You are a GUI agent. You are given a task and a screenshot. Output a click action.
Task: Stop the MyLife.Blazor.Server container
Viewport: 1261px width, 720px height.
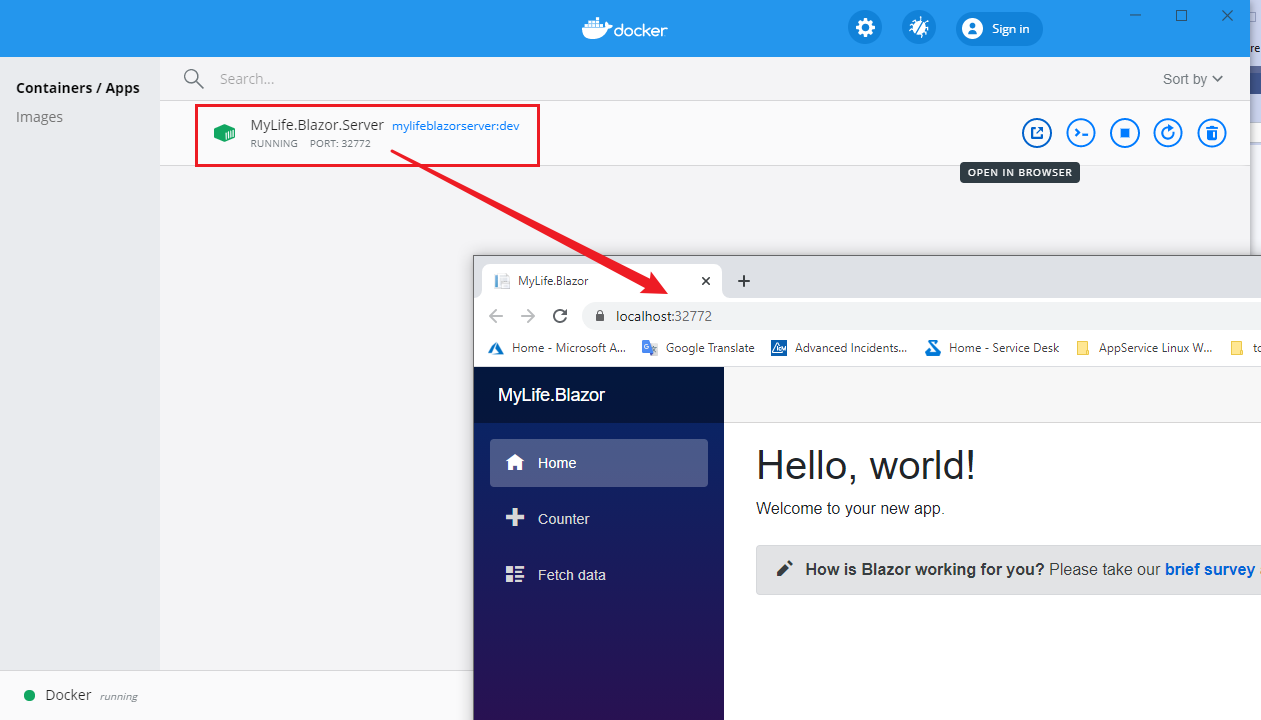click(x=1125, y=133)
